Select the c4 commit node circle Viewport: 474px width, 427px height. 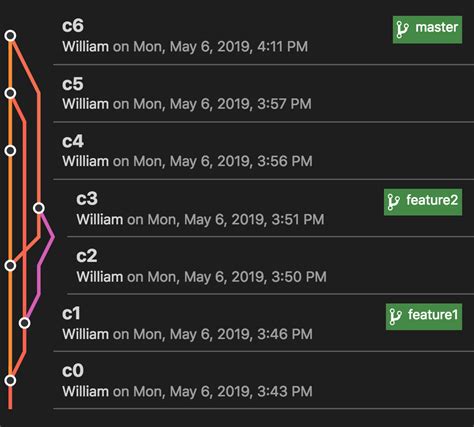[x=11, y=151]
